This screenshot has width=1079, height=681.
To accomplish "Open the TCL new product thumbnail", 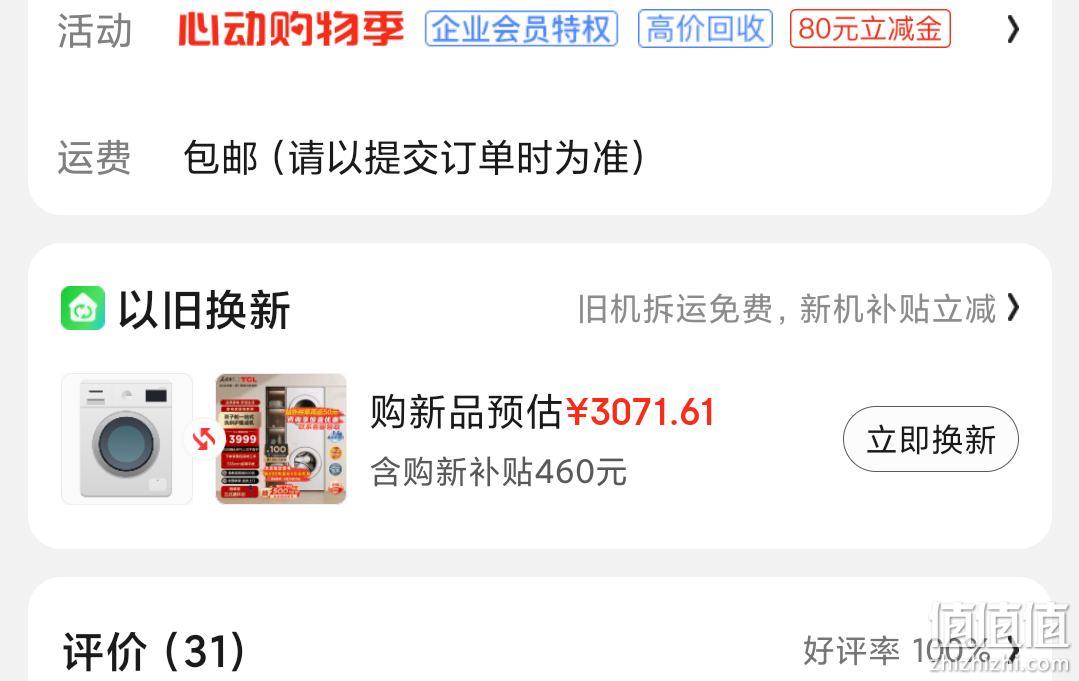I will click(281, 439).
